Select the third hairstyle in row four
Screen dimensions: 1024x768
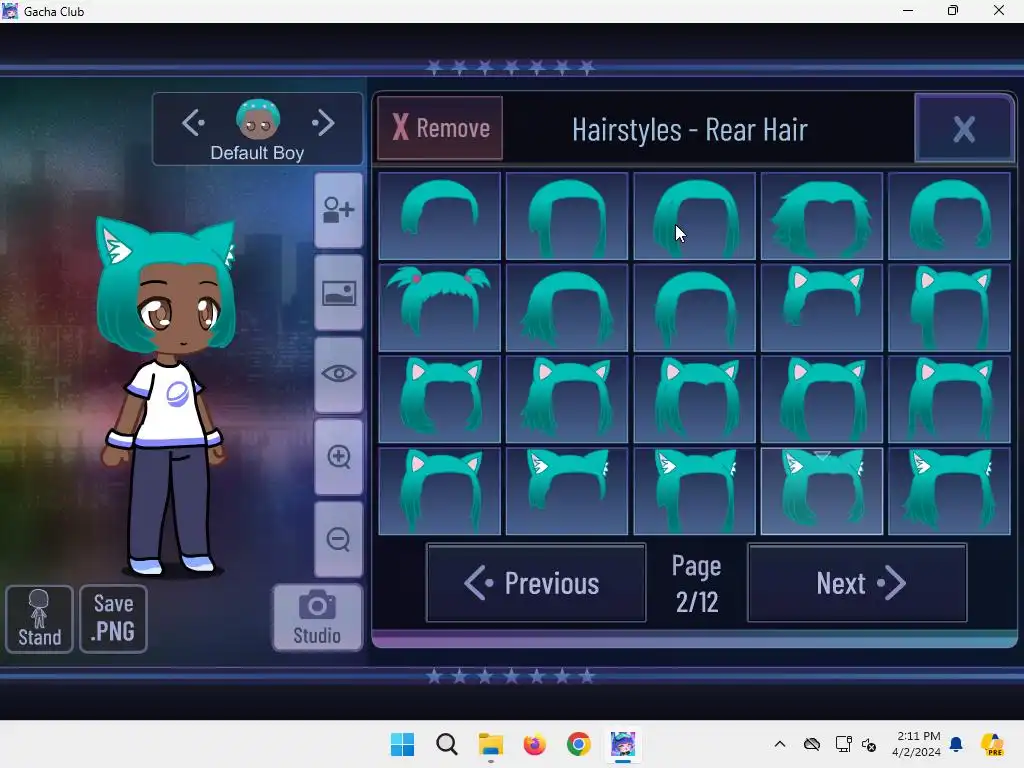[694, 491]
